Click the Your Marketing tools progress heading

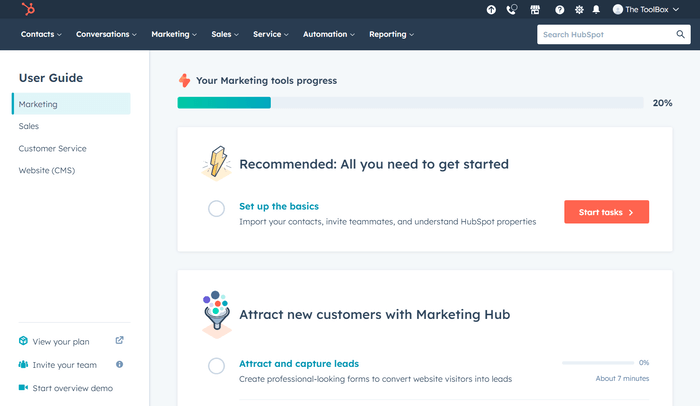[267, 81]
